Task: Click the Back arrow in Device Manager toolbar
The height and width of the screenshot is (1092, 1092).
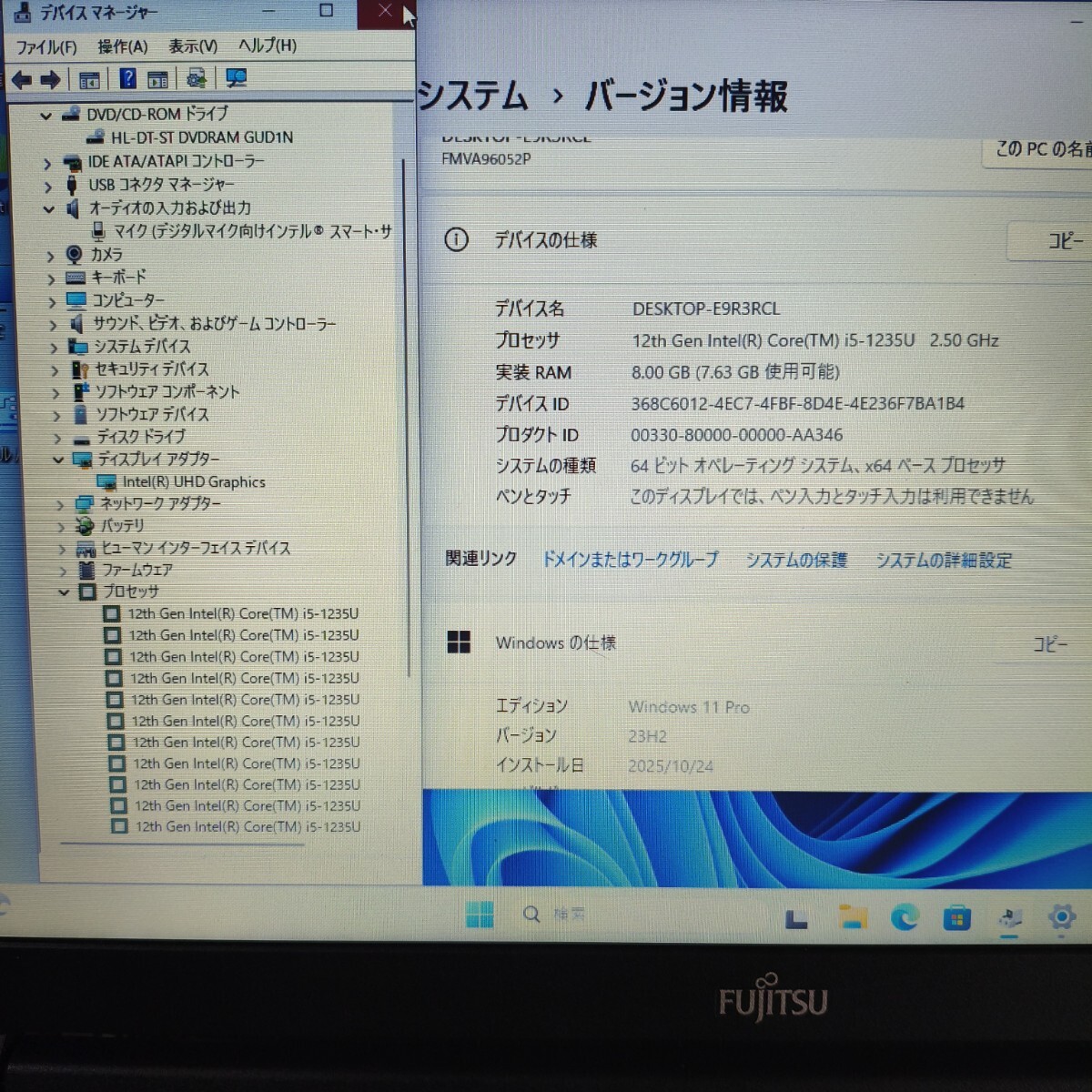Action: [x=22, y=80]
